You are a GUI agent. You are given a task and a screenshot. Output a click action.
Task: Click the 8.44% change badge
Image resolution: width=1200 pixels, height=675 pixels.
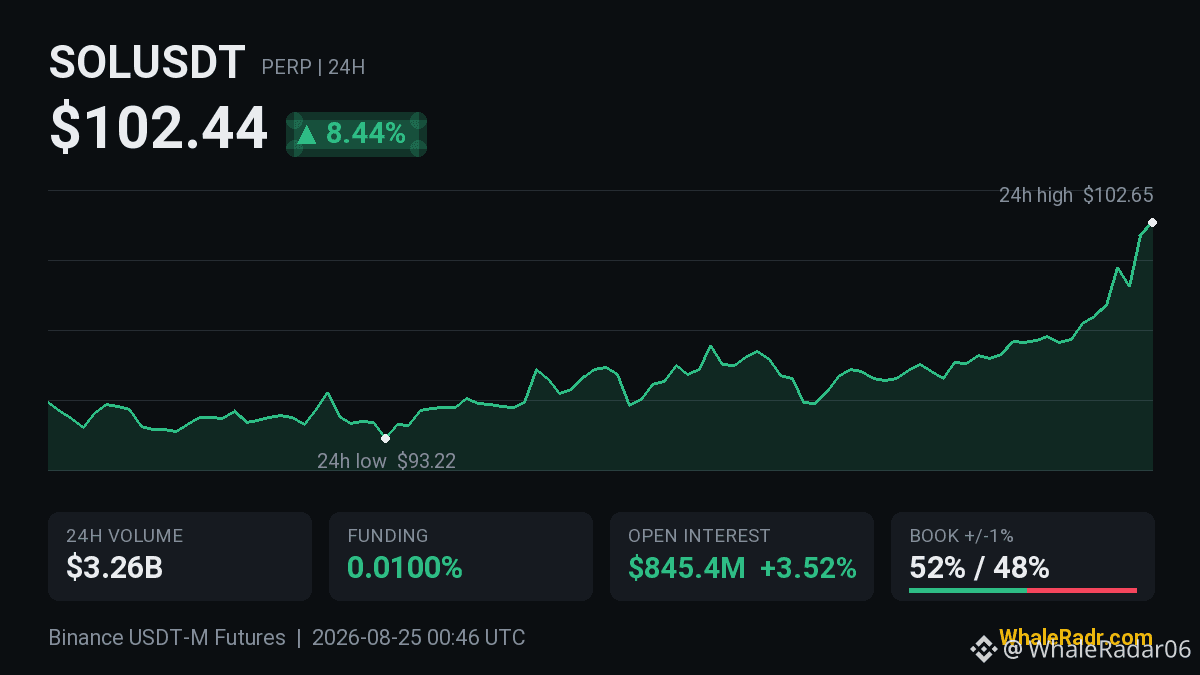tap(357, 134)
